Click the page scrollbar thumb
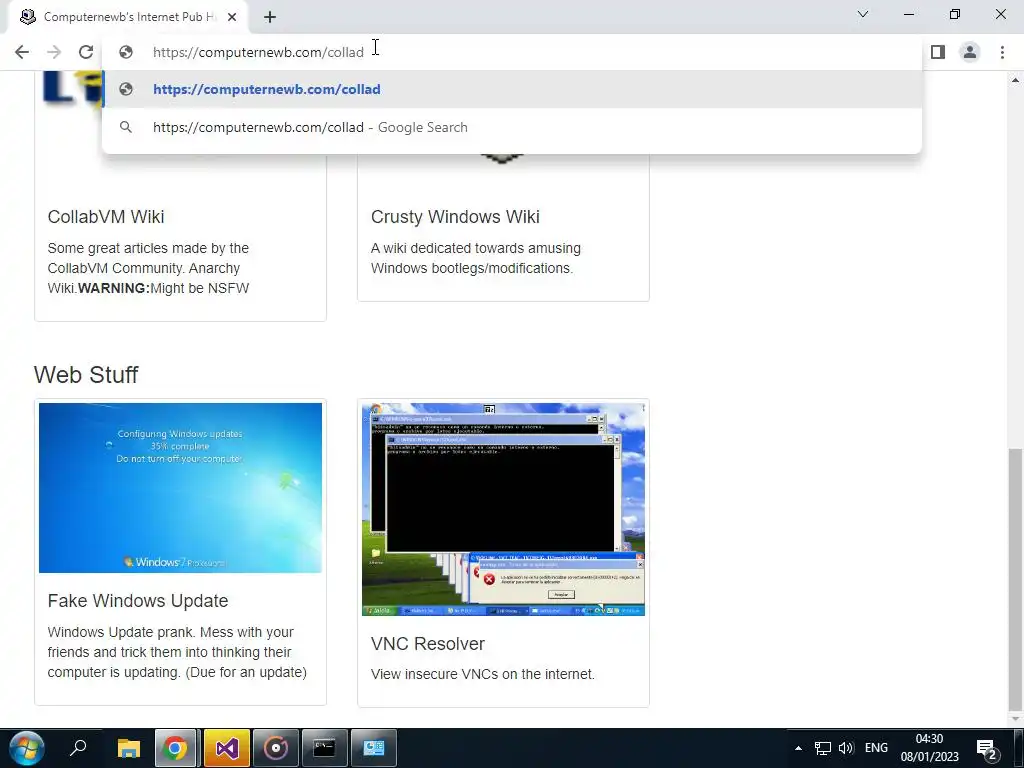 (1015, 579)
